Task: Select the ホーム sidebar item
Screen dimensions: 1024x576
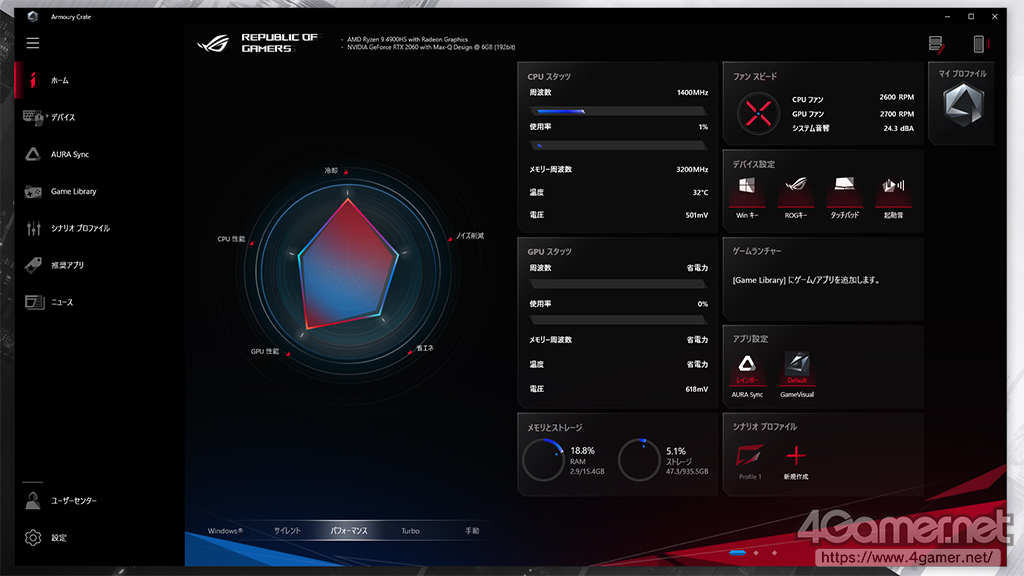Action: point(99,80)
